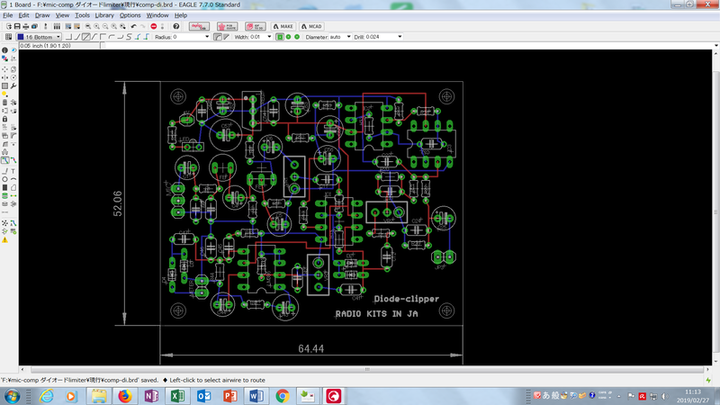This screenshot has width=720, height=405.
Task: Toggle the square via shape option
Action: [x=278, y=37]
